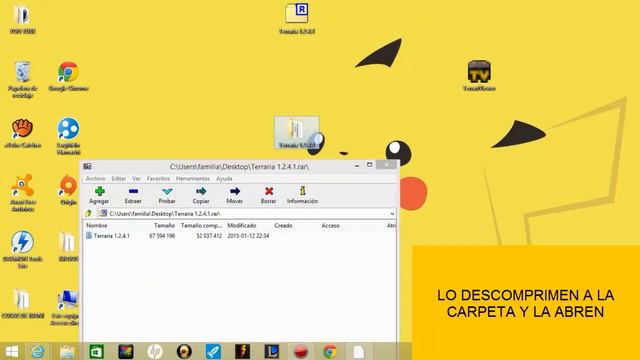Click the blank document taskbar icon
Screen dimensions: 640x360
(359, 351)
